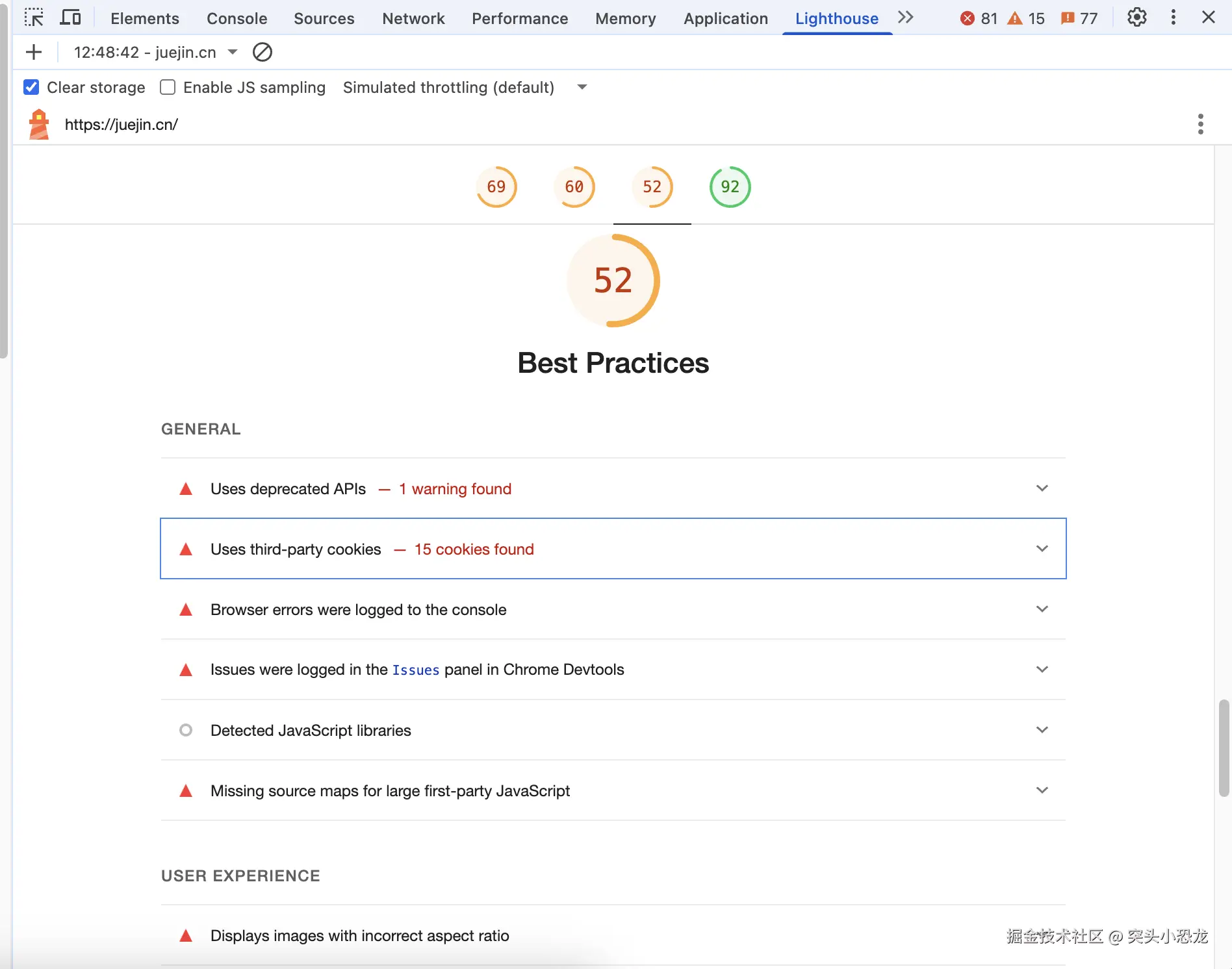Open the report selector 12:48:42 - juejin.cn

pos(155,52)
